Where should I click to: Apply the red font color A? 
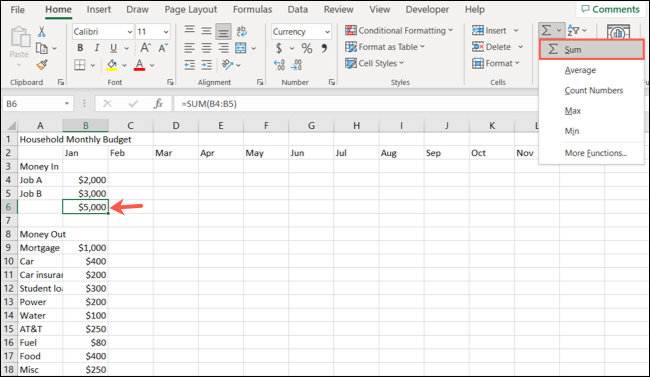click(x=139, y=65)
